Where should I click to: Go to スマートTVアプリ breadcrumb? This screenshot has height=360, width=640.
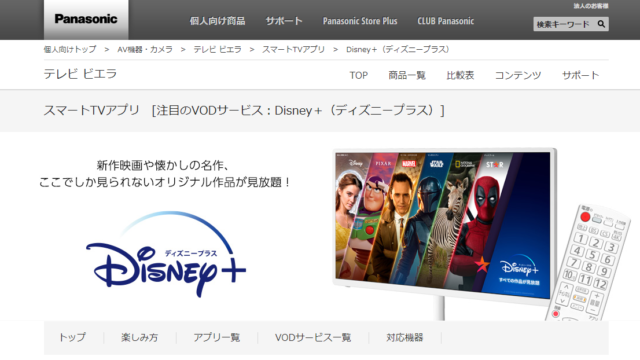point(293,49)
